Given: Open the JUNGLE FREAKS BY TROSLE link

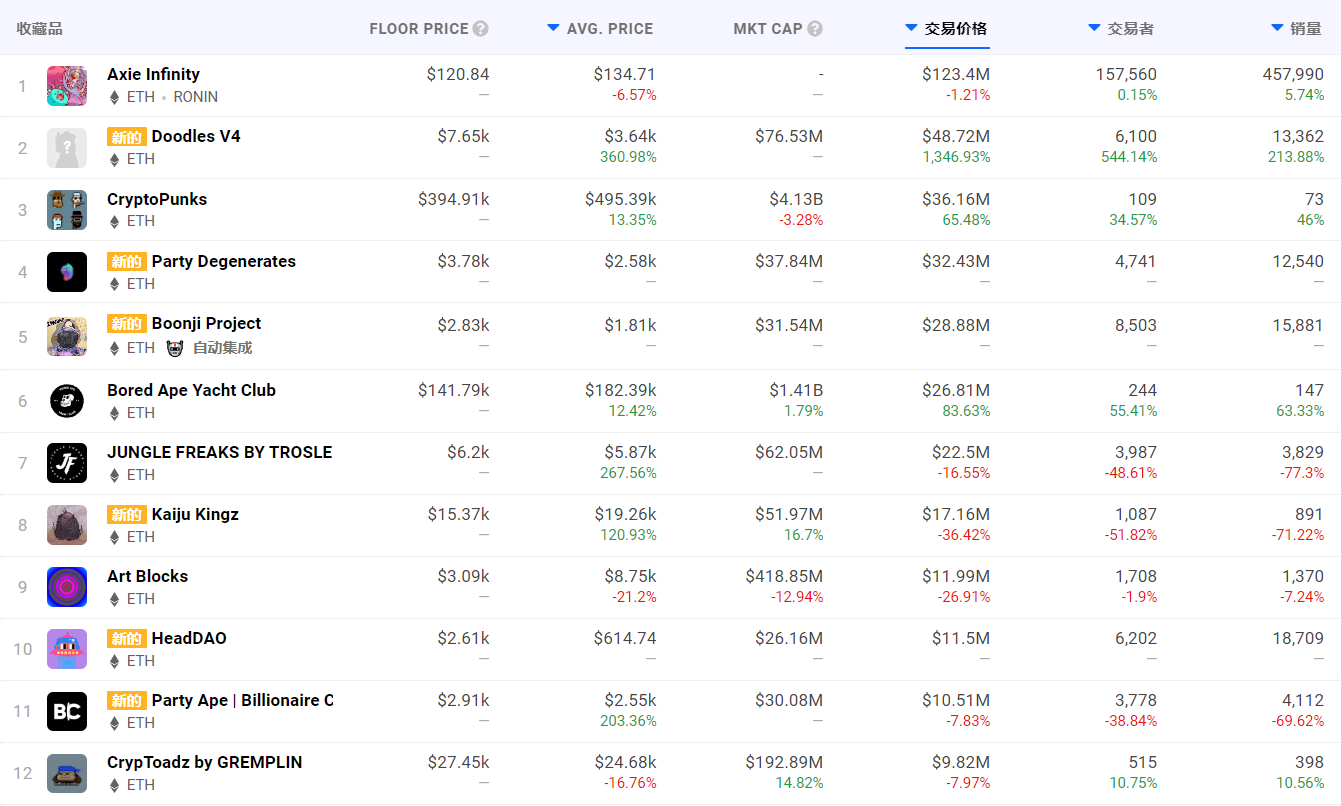Looking at the screenshot, I should click(220, 452).
